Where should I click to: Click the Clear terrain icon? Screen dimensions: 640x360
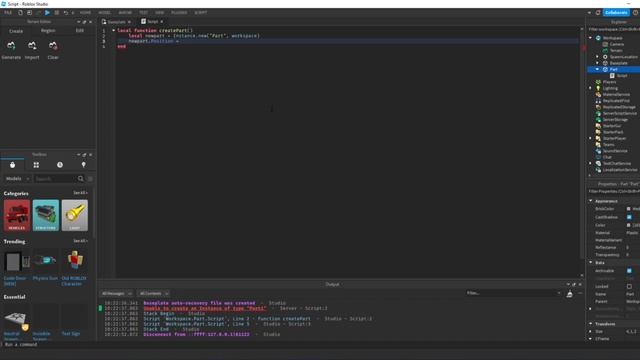click(53, 46)
